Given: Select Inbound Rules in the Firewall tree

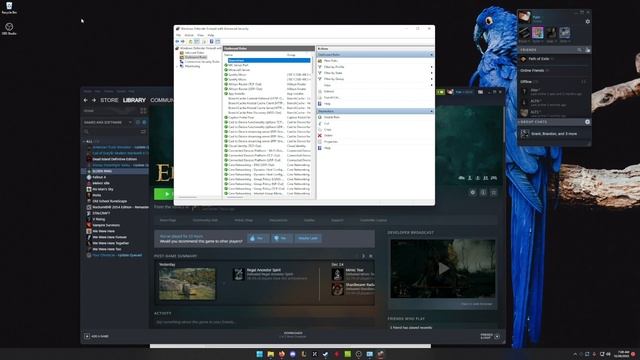Looking at the screenshot, I should point(194,53).
